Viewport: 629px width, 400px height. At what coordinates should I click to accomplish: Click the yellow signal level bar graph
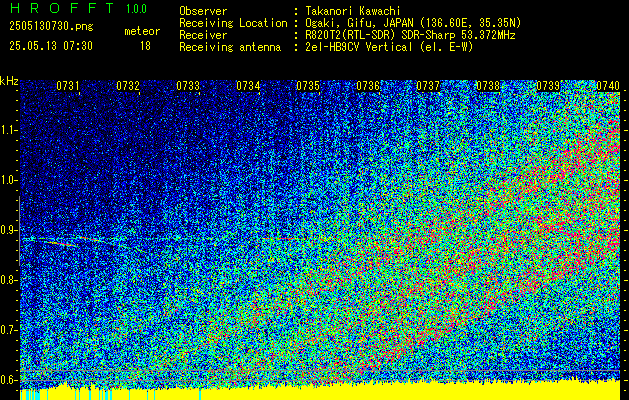pyautogui.click(x=320, y=390)
